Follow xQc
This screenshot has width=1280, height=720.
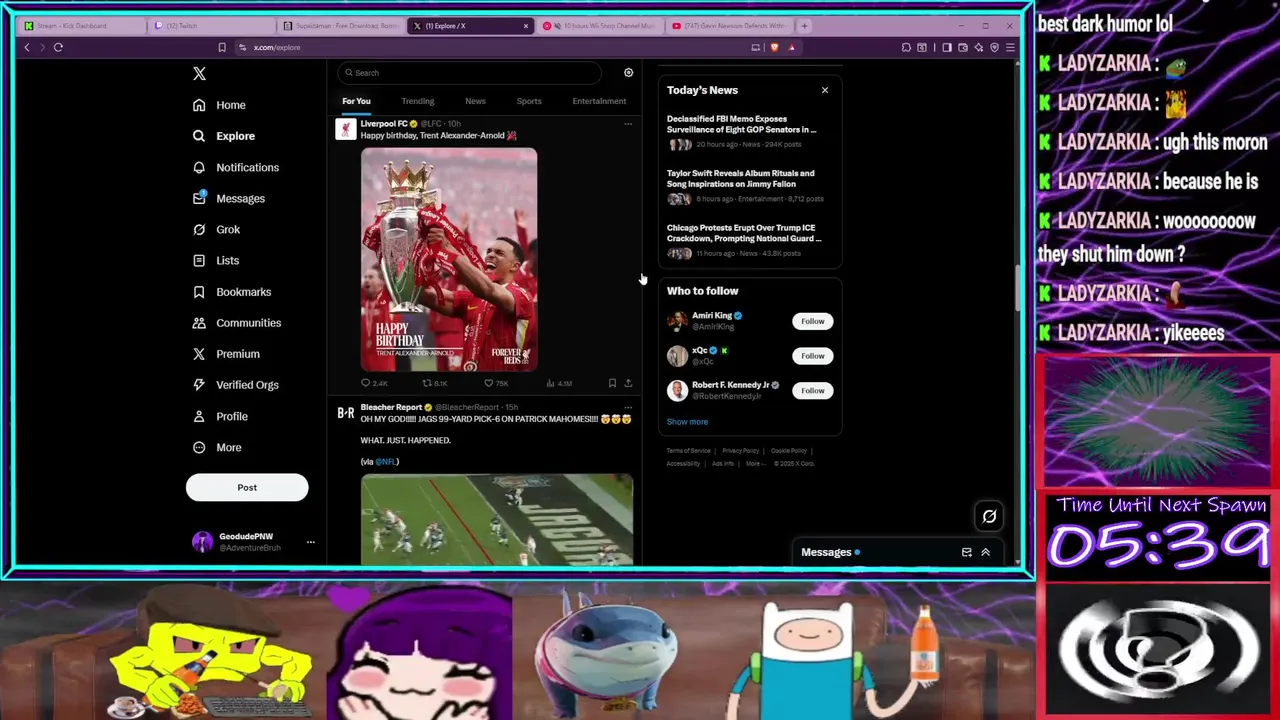pos(812,356)
